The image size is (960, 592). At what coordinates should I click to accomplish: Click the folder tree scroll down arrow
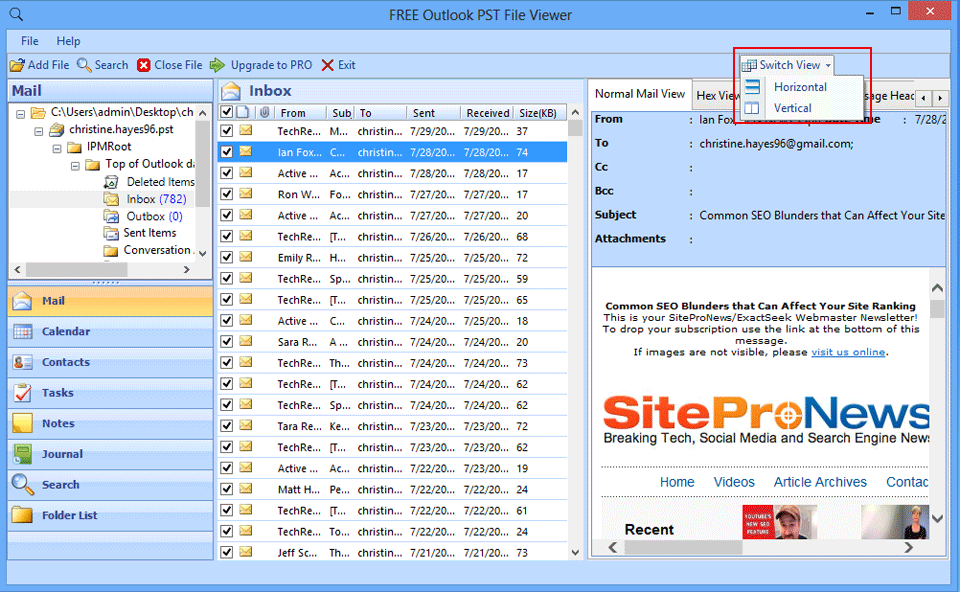[203, 253]
